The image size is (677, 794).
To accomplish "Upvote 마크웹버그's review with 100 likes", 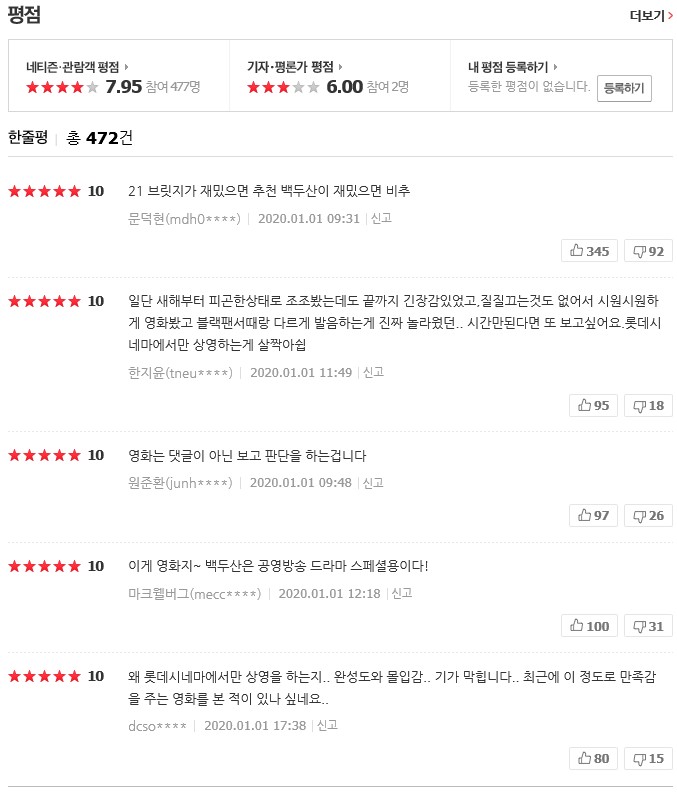I will [x=590, y=626].
